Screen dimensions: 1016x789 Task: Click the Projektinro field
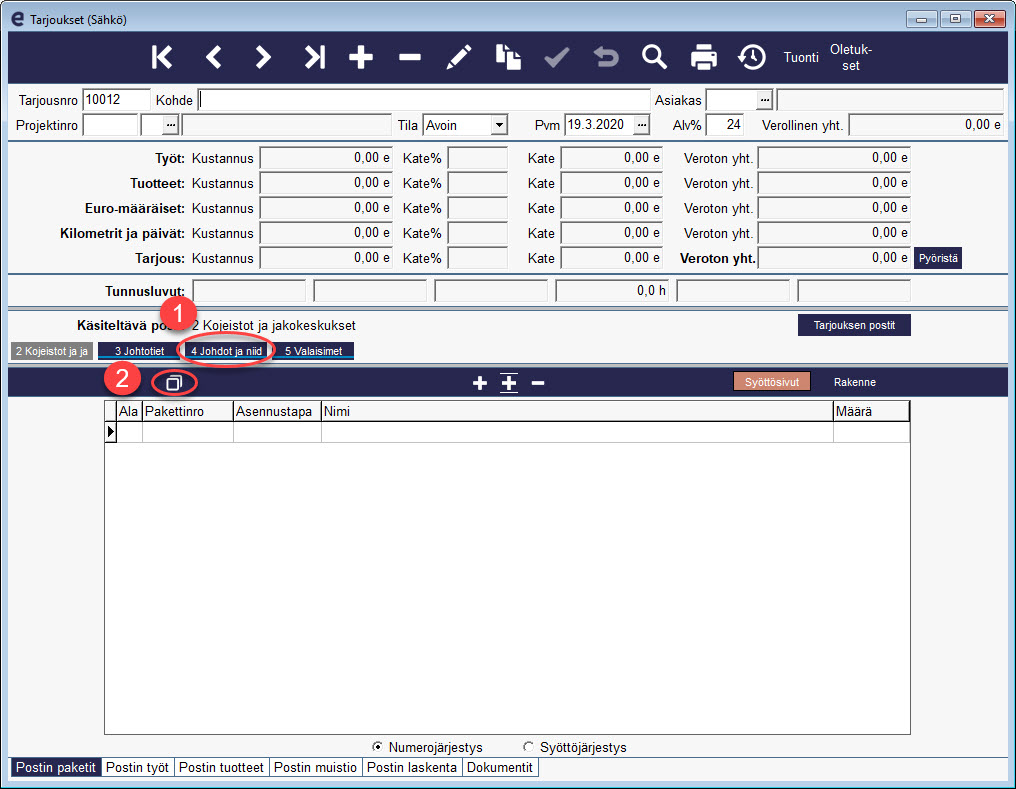(110, 125)
